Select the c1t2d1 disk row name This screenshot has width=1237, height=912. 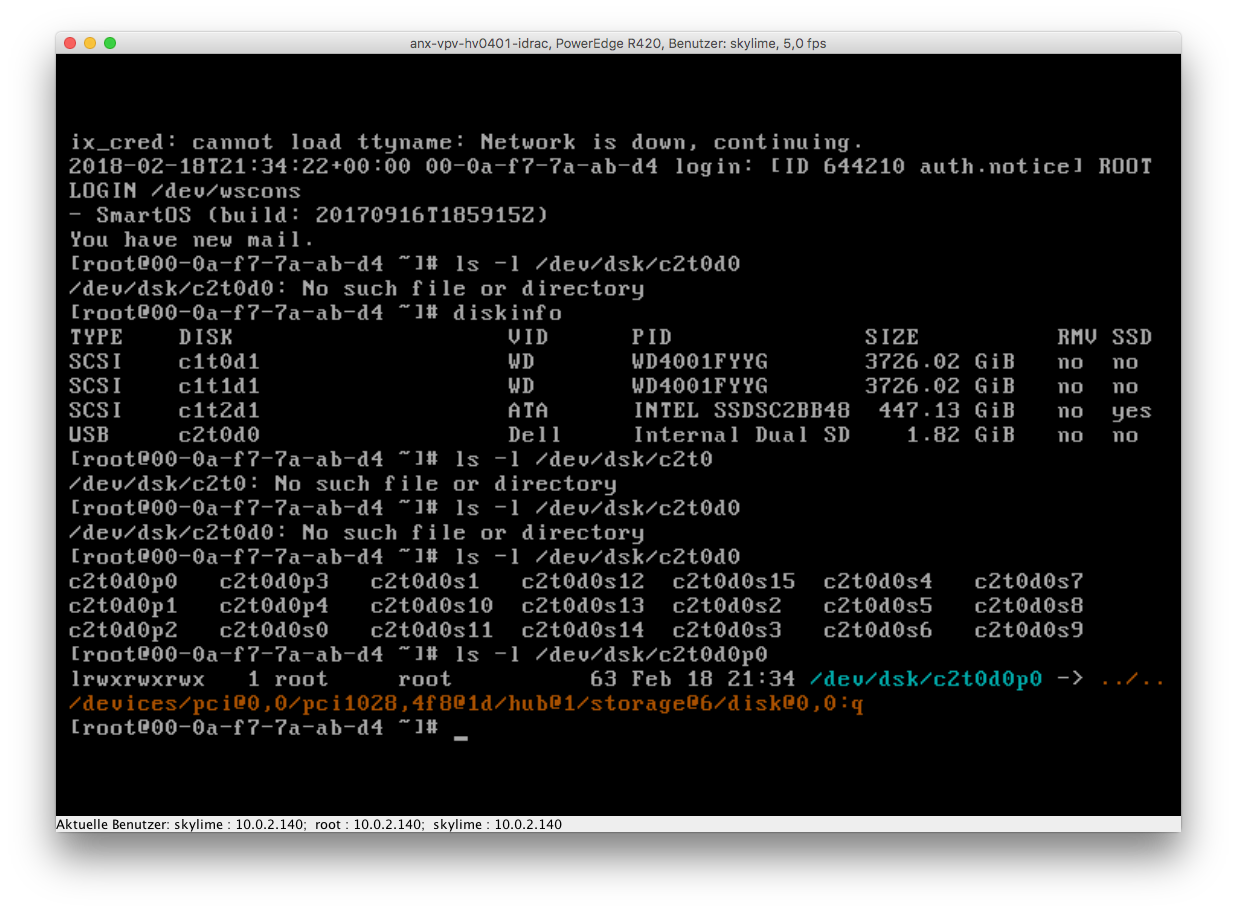[219, 411]
